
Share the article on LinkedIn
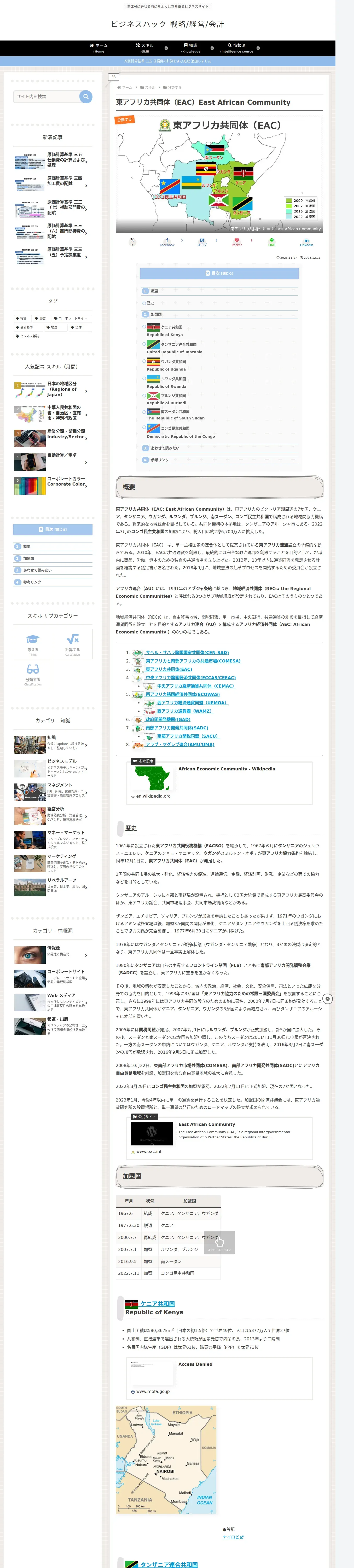tap(306, 242)
